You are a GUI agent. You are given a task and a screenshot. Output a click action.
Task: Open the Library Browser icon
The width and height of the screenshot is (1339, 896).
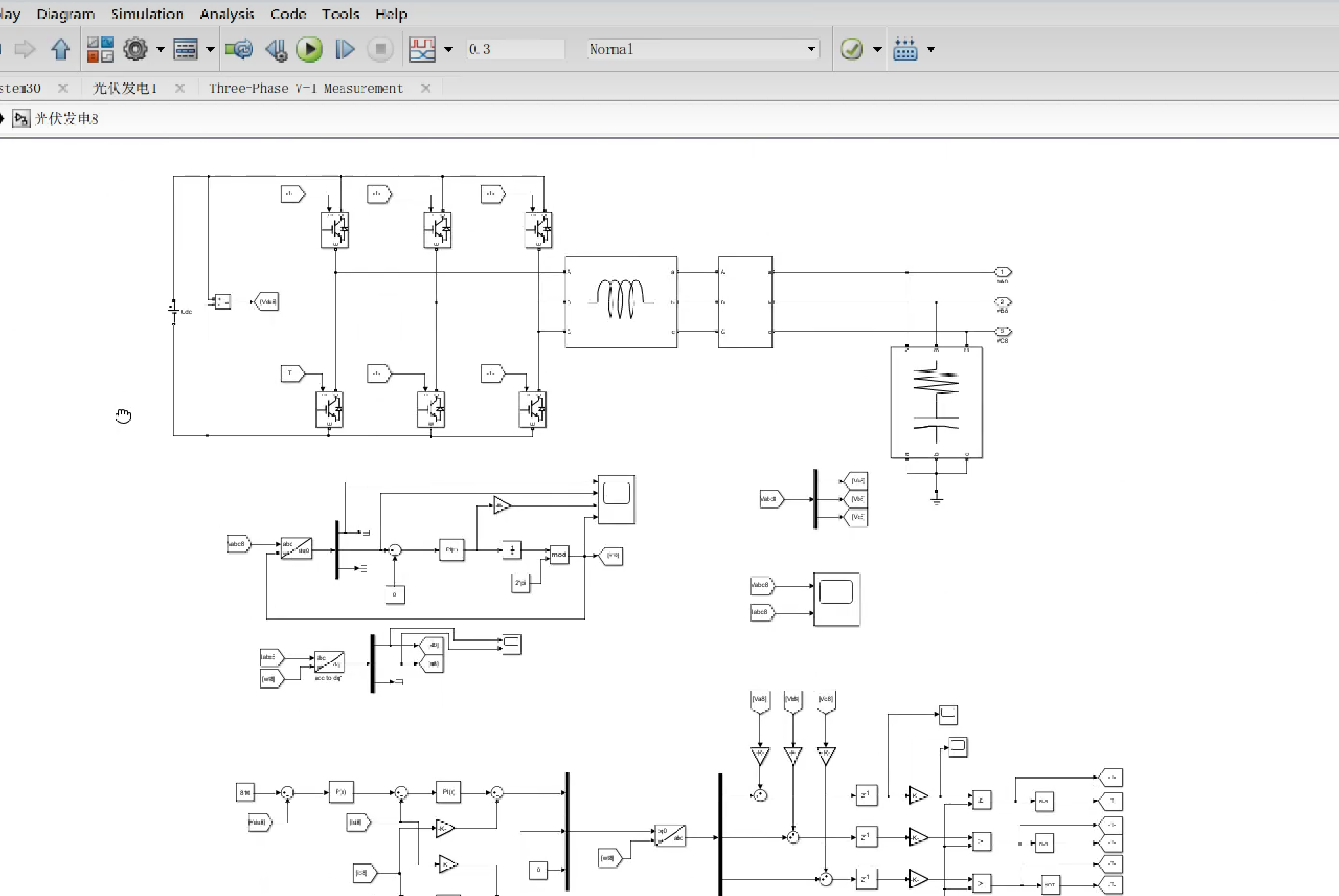100,49
